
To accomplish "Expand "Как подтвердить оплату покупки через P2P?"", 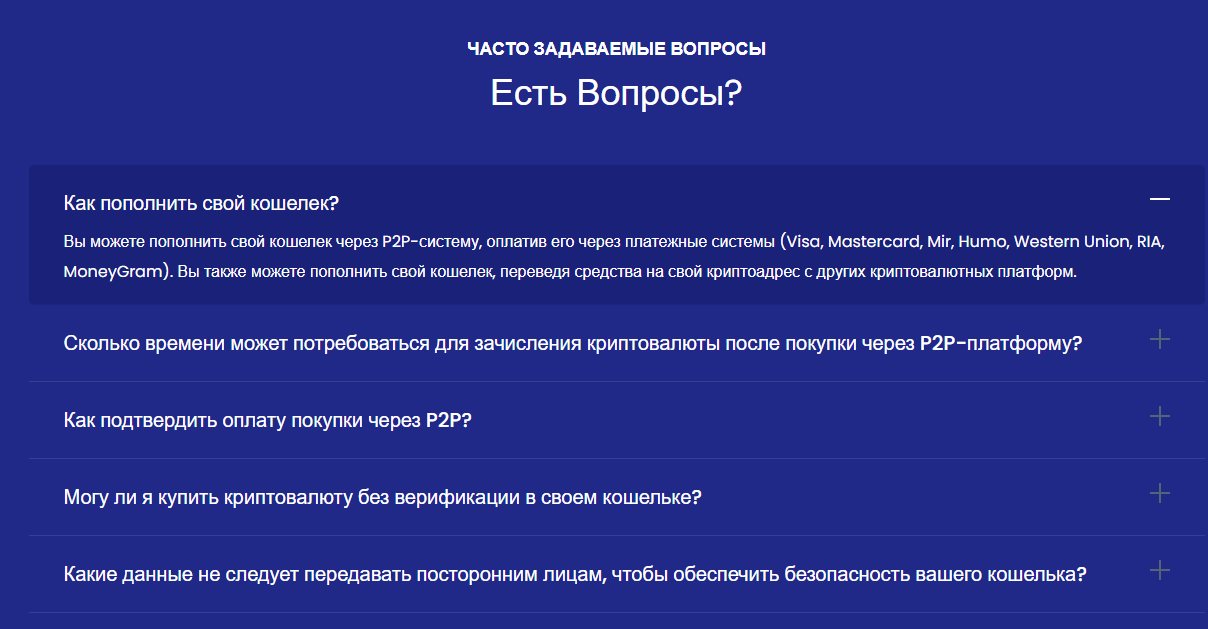I will coord(267,421).
